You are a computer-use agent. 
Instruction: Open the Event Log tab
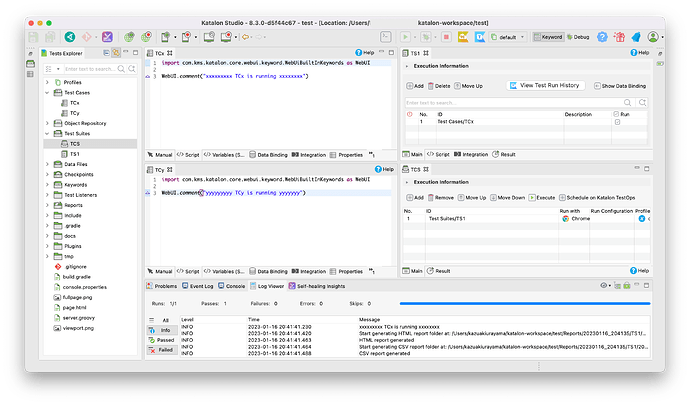(x=198, y=286)
